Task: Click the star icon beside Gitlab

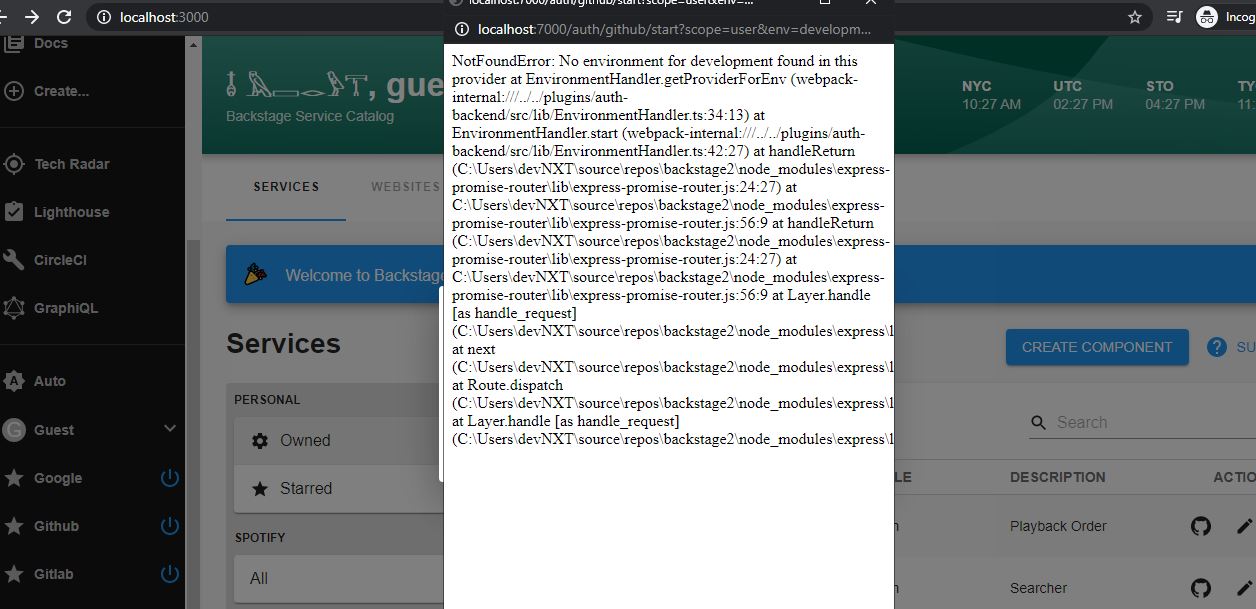Action: 14,574
